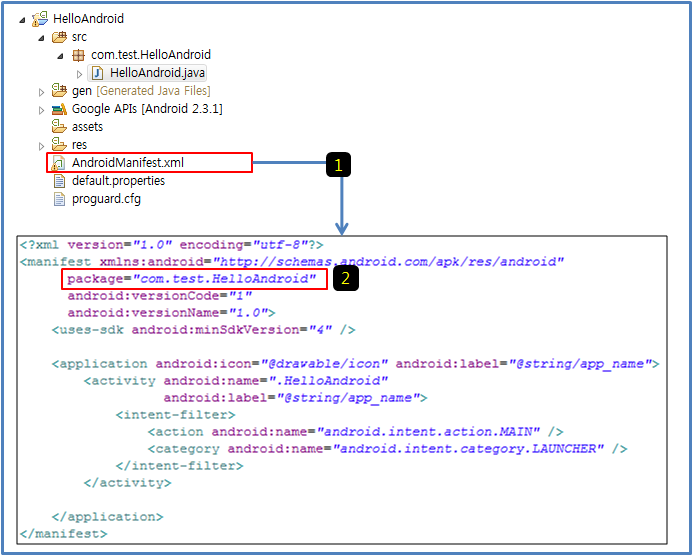The width and height of the screenshot is (693, 556).
Task: Select the res folder label
Action: click(x=80, y=145)
